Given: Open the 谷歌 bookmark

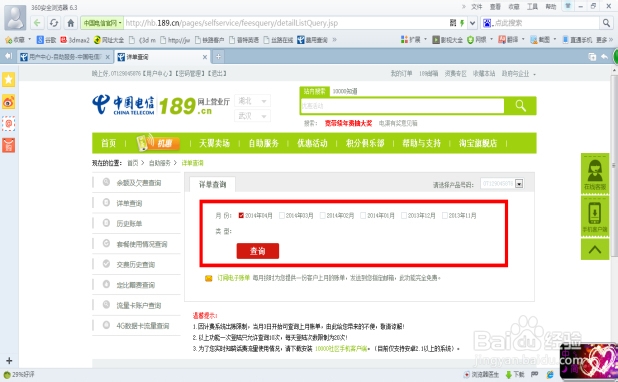Looking at the screenshot, I should pyautogui.click(x=47, y=40).
